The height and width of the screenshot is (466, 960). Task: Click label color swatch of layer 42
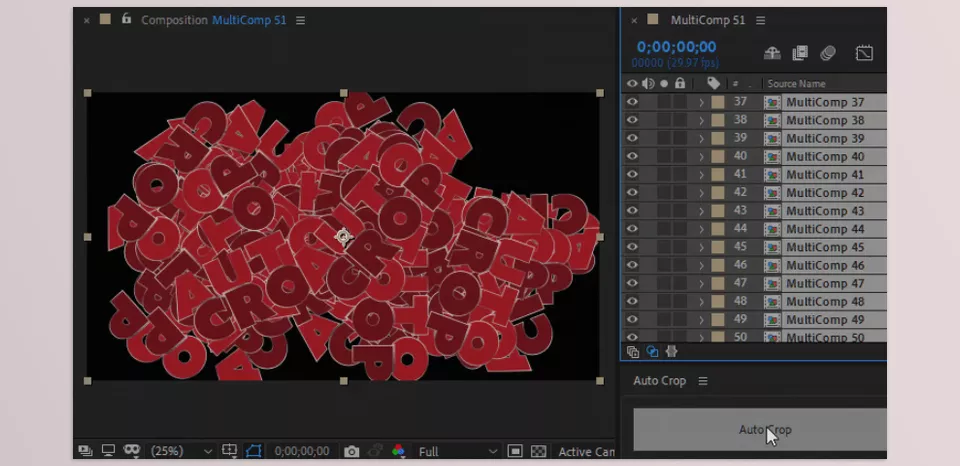pos(718,193)
